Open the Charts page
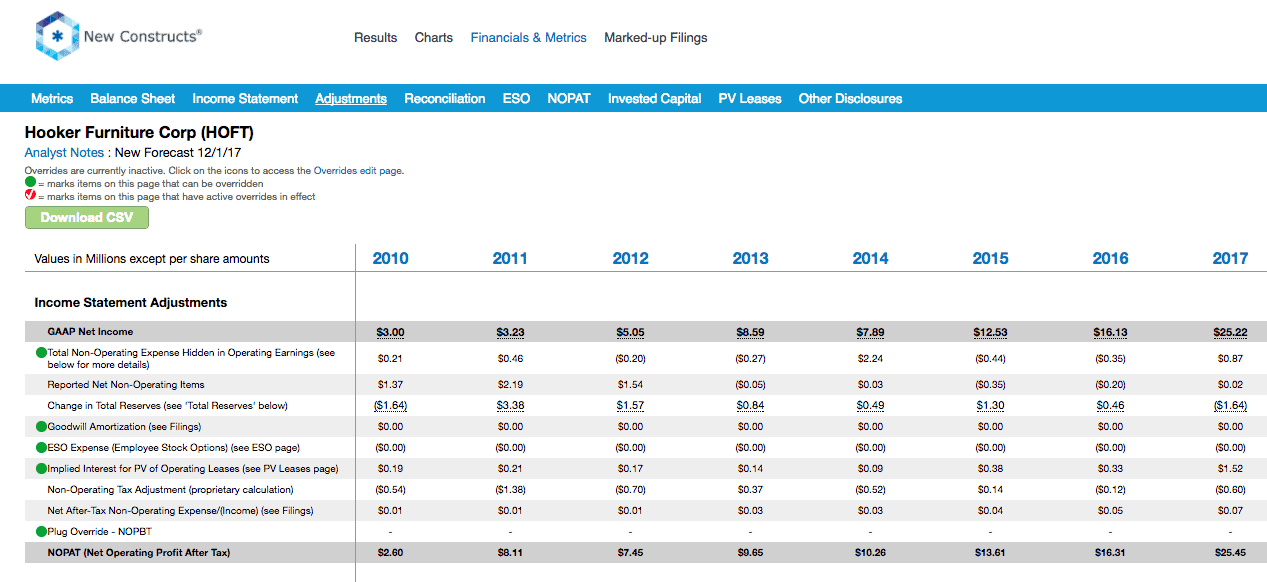Image resolution: width=1267 pixels, height=582 pixels. click(434, 38)
